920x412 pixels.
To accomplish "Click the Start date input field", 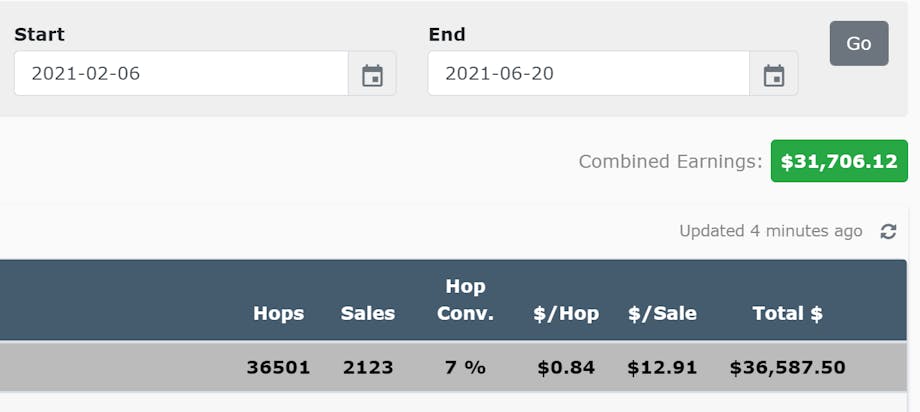I will 181,74.
